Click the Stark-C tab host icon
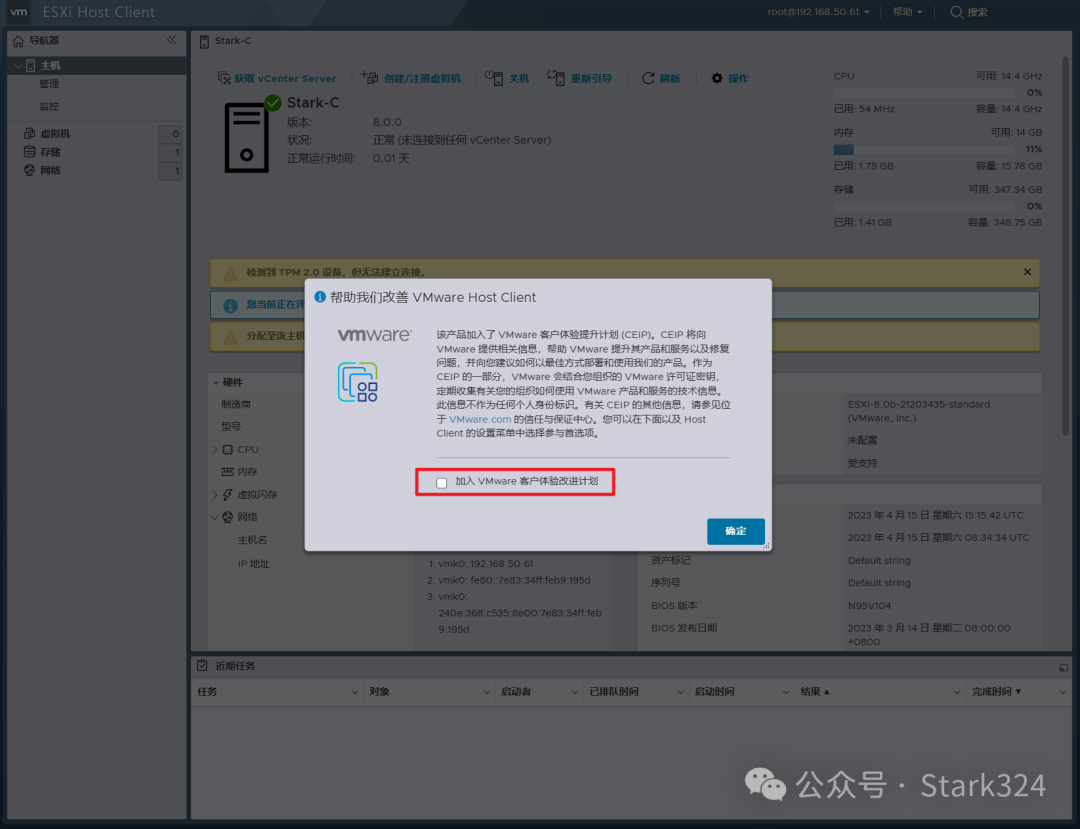1080x829 pixels. pyautogui.click(x=204, y=41)
